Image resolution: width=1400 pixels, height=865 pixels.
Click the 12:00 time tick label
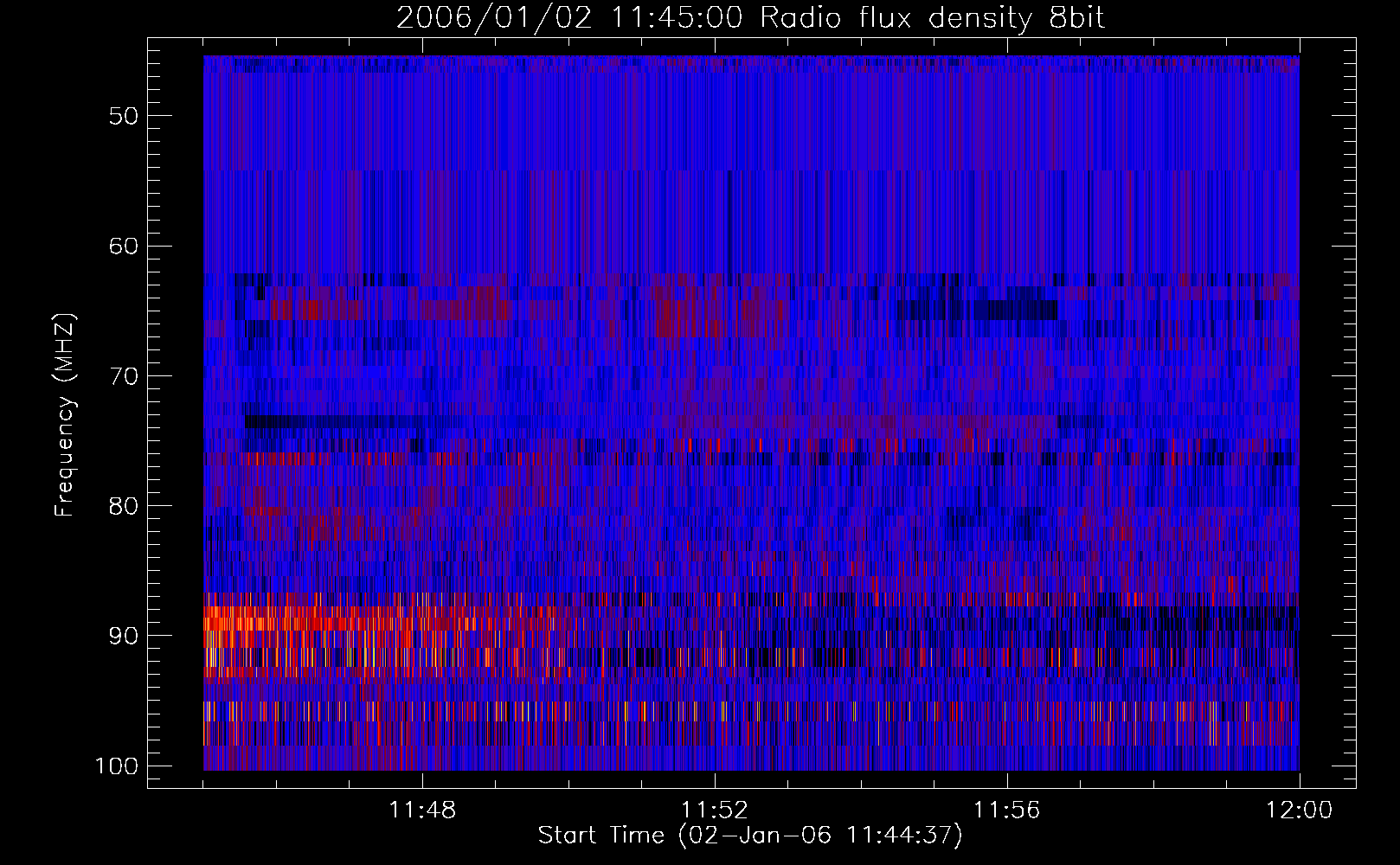(x=1300, y=811)
